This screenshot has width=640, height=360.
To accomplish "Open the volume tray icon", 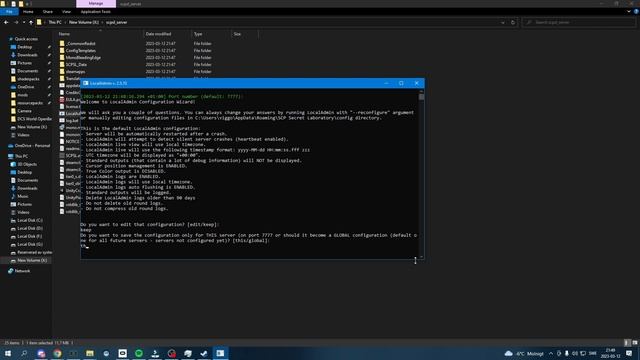I will [575, 353].
